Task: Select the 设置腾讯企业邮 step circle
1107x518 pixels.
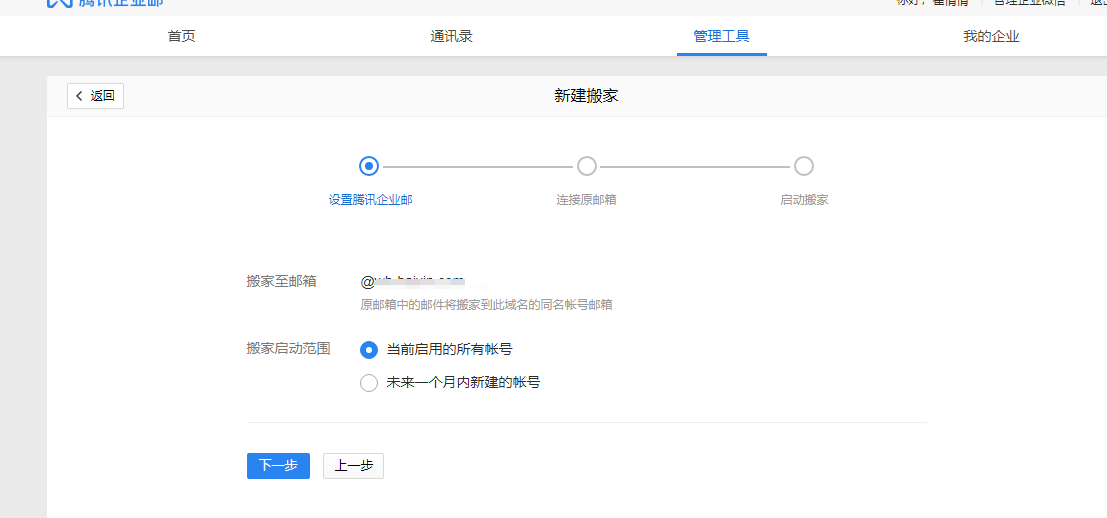Action: (369, 166)
